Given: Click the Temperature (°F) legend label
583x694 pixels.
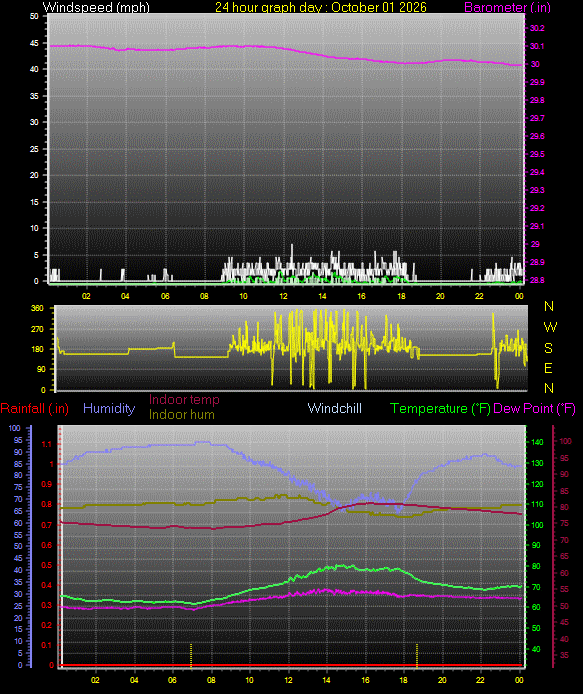Looking at the screenshot, I should tap(440, 409).
